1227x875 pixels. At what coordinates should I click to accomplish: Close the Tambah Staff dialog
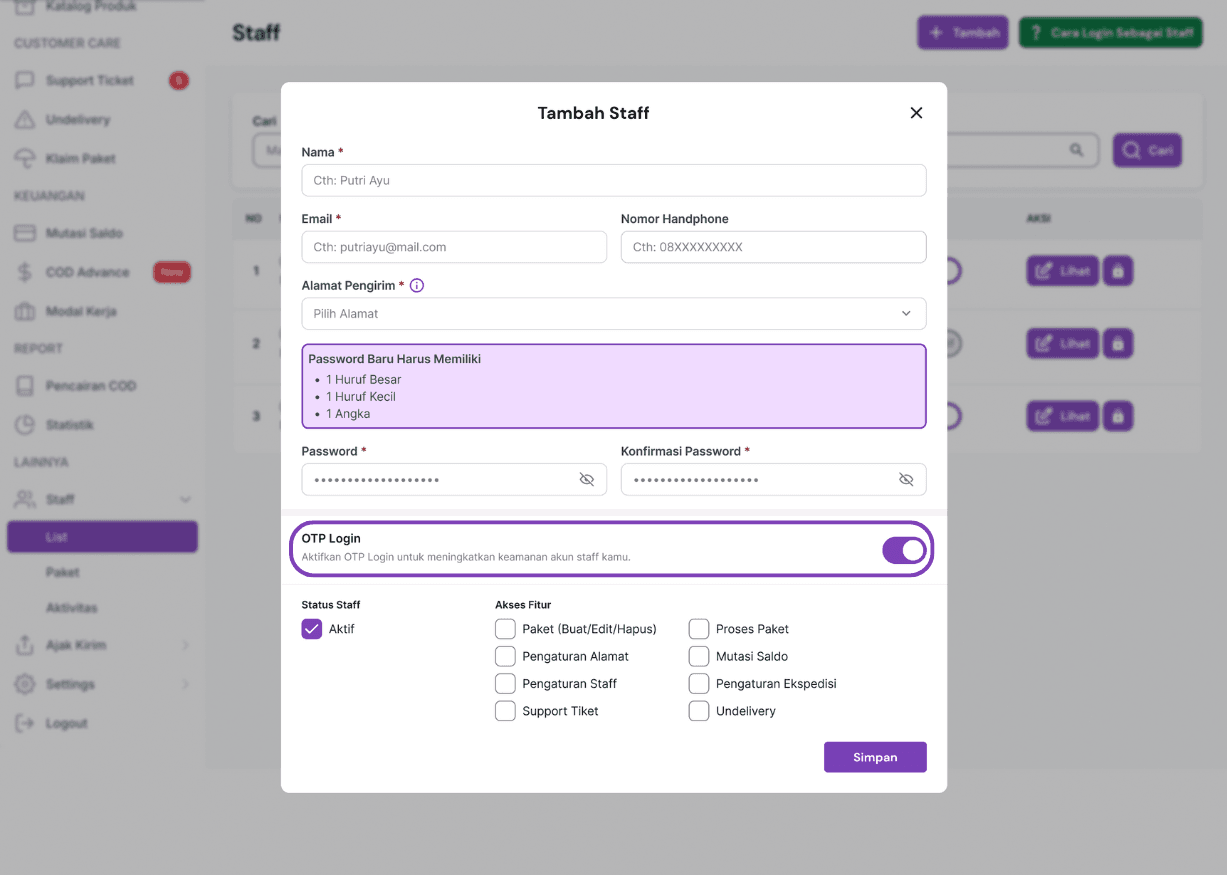916,113
